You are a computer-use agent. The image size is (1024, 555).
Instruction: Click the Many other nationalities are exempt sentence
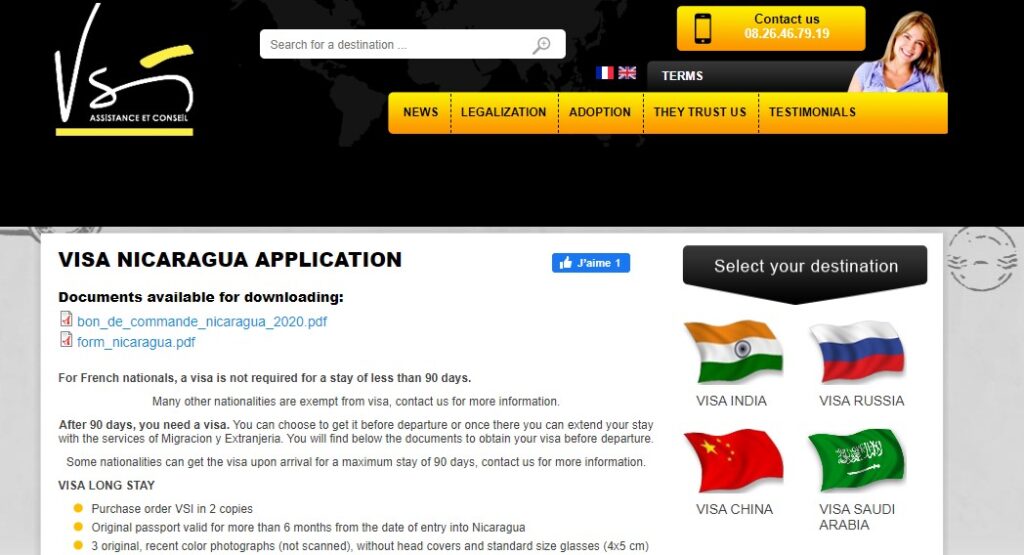[x=355, y=401]
